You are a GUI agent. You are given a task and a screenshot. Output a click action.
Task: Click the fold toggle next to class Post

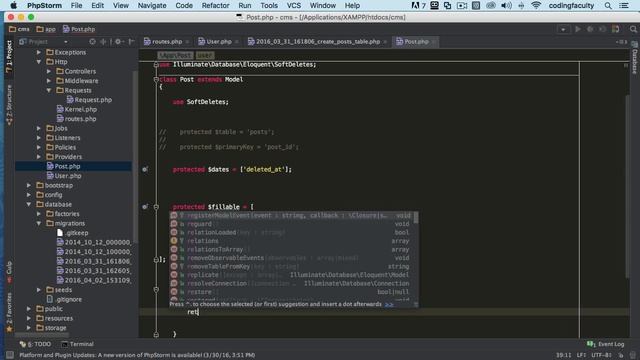click(156, 80)
